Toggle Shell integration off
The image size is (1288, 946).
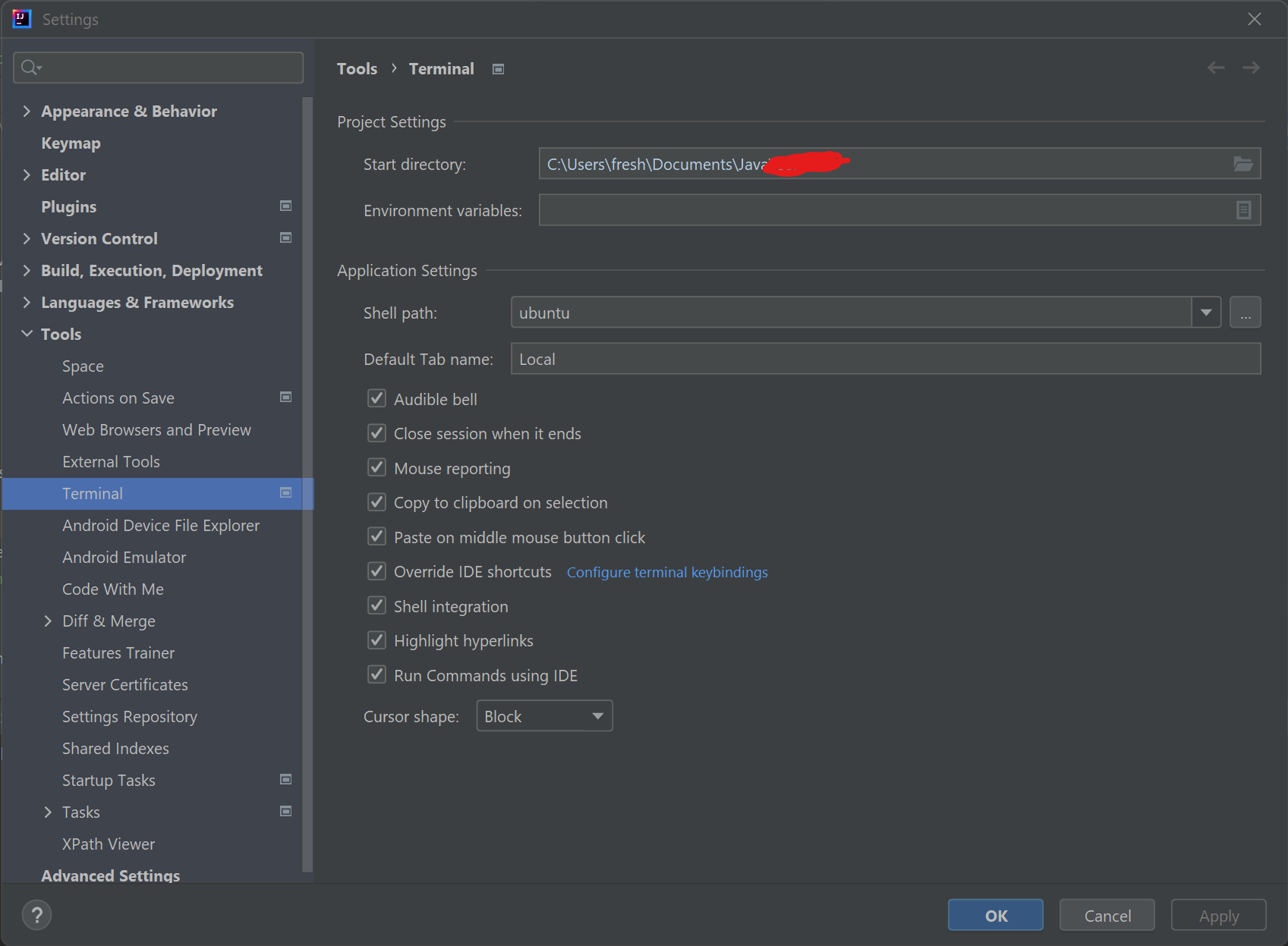point(376,605)
